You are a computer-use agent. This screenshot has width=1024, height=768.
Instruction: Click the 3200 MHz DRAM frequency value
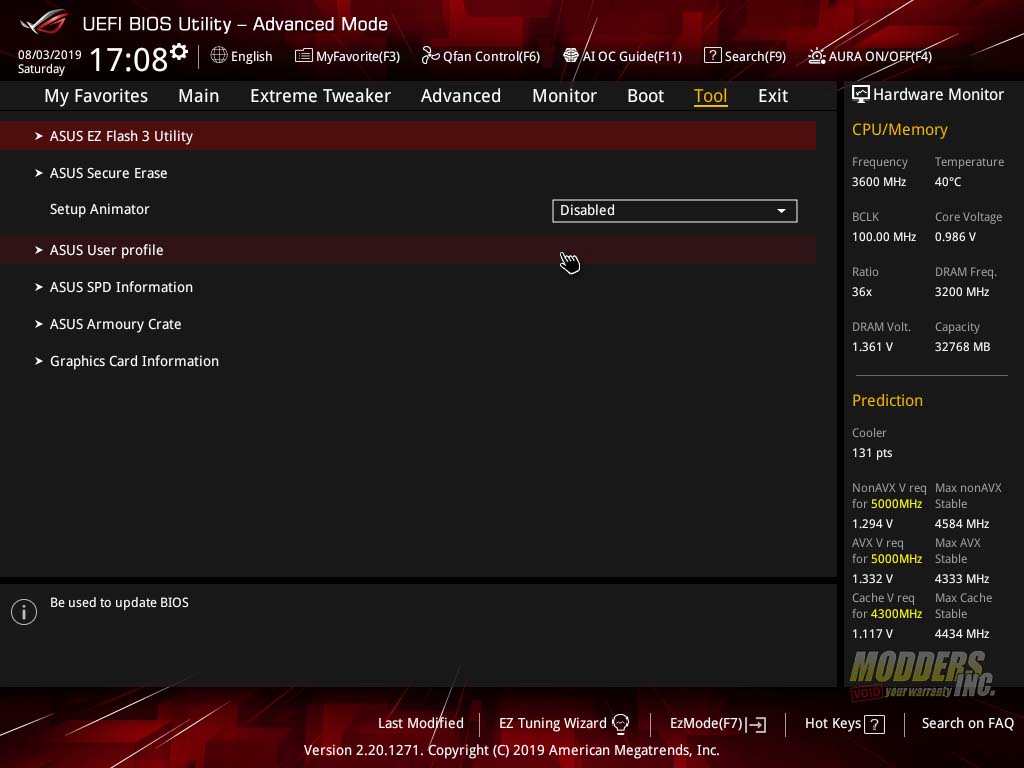click(962, 292)
